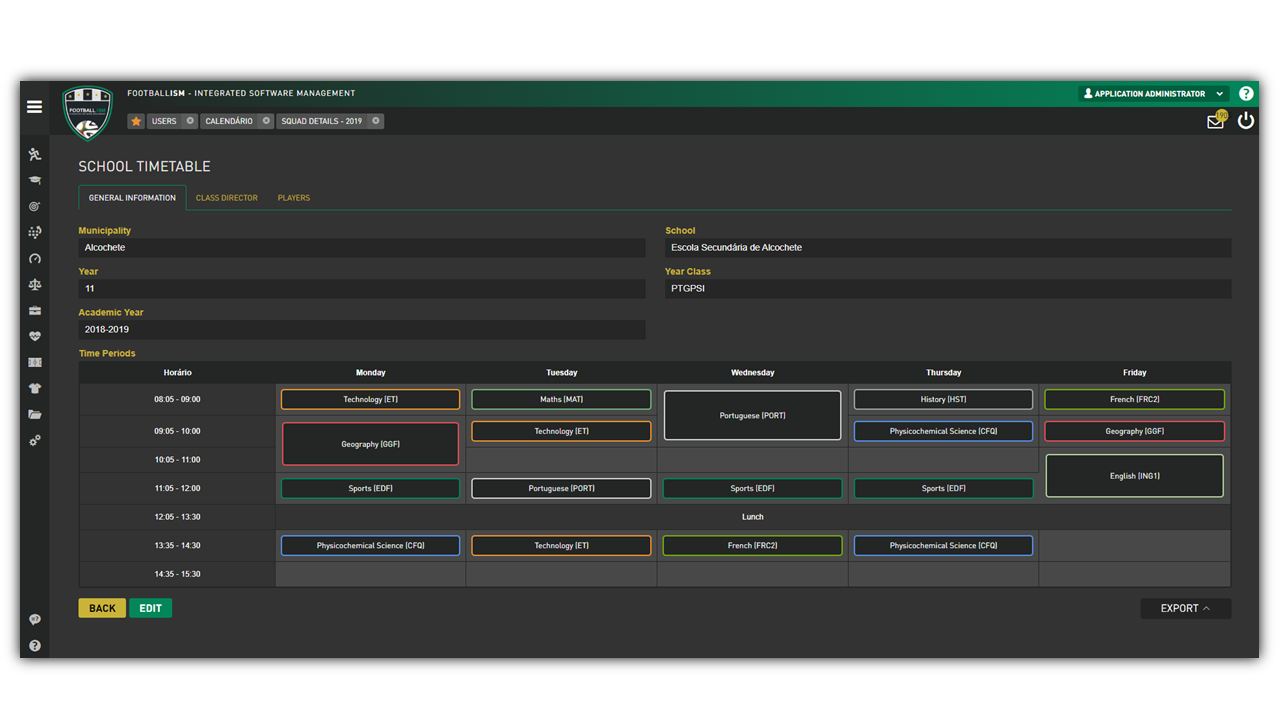Select Monday's Sports (EDF) lesson block
Screen dimensions: 1280x720
[371, 488]
